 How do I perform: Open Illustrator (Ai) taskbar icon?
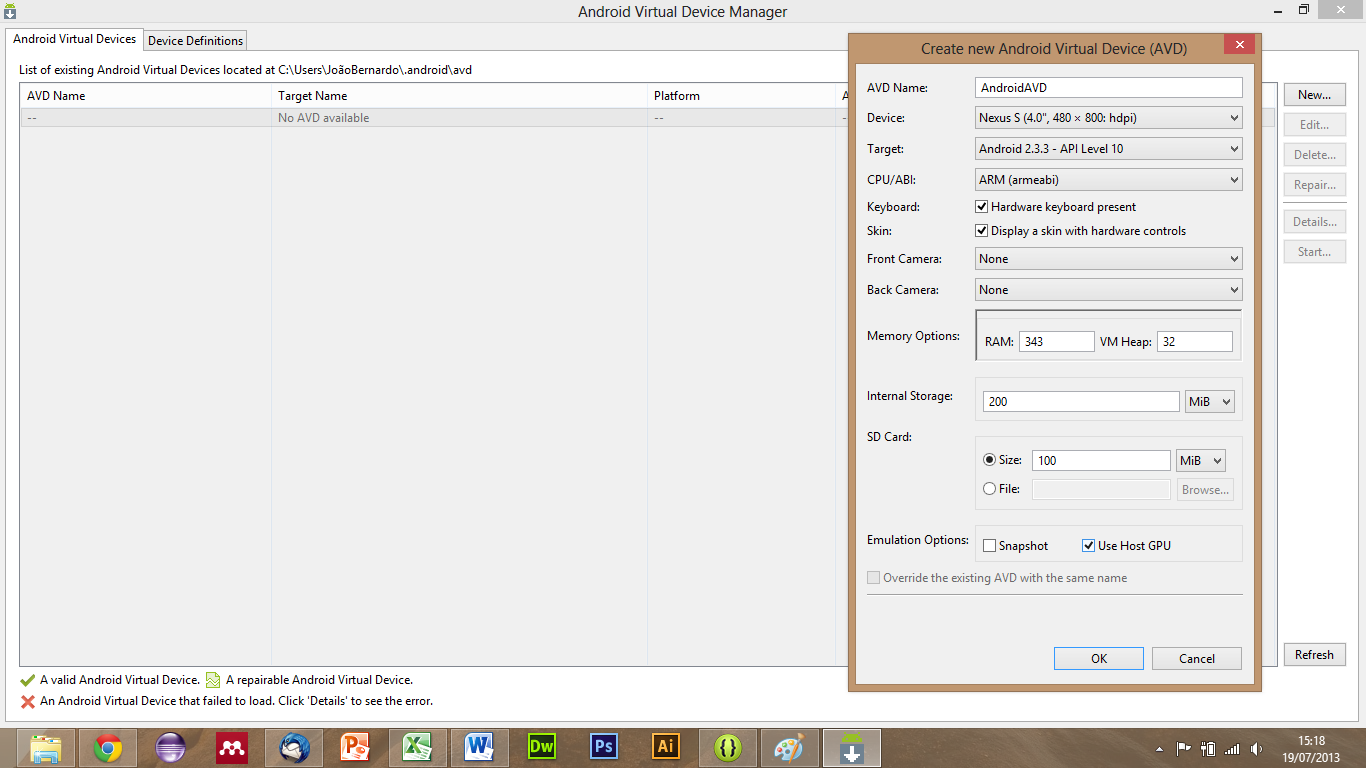coord(665,747)
